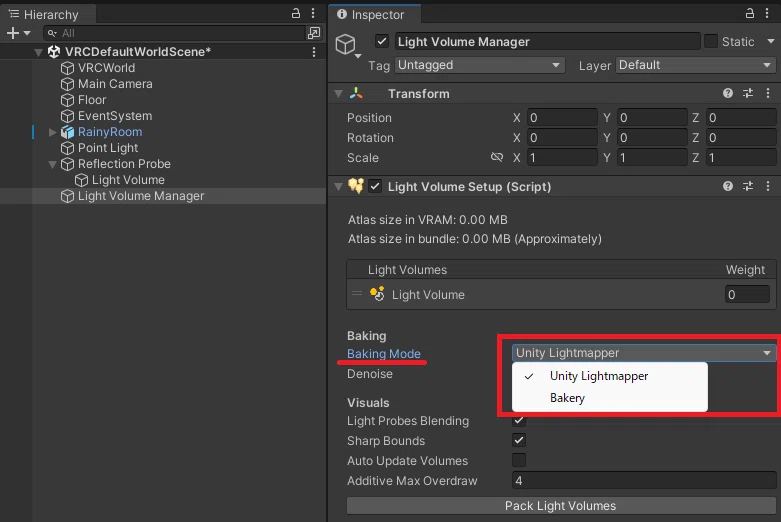Click the drag handle of the Light Volume row
Viewport: 781px width, 522px height.
pos(357,293)
